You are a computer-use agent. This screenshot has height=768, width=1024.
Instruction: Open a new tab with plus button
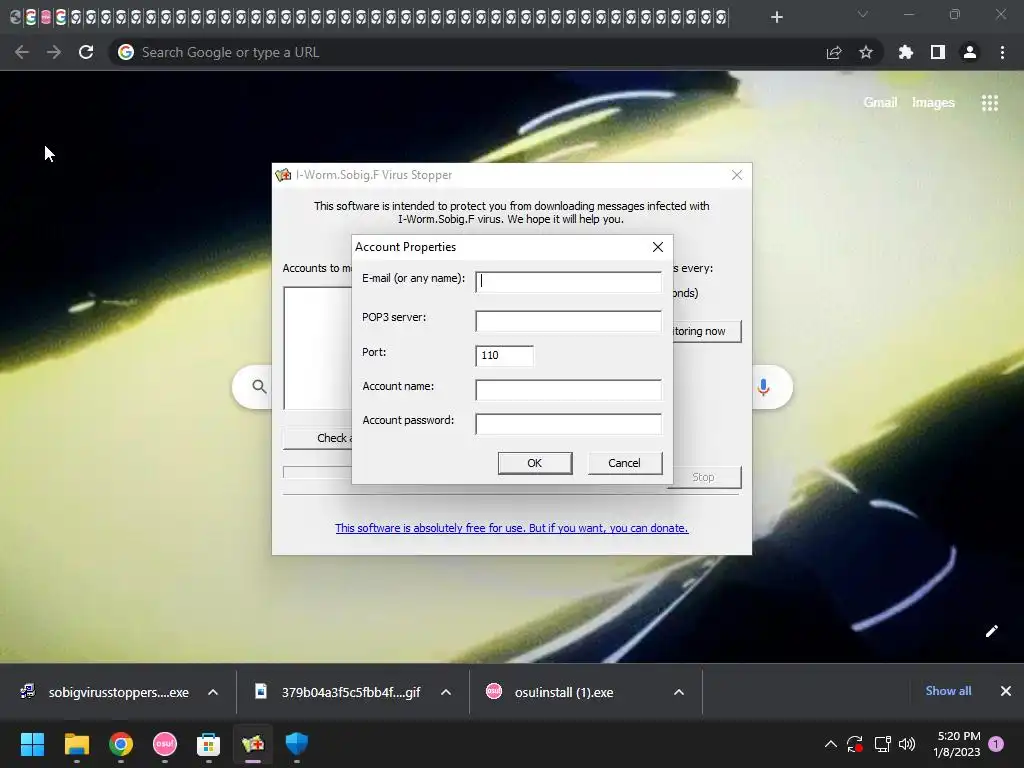pyautogui.click(x=776, y=17)
